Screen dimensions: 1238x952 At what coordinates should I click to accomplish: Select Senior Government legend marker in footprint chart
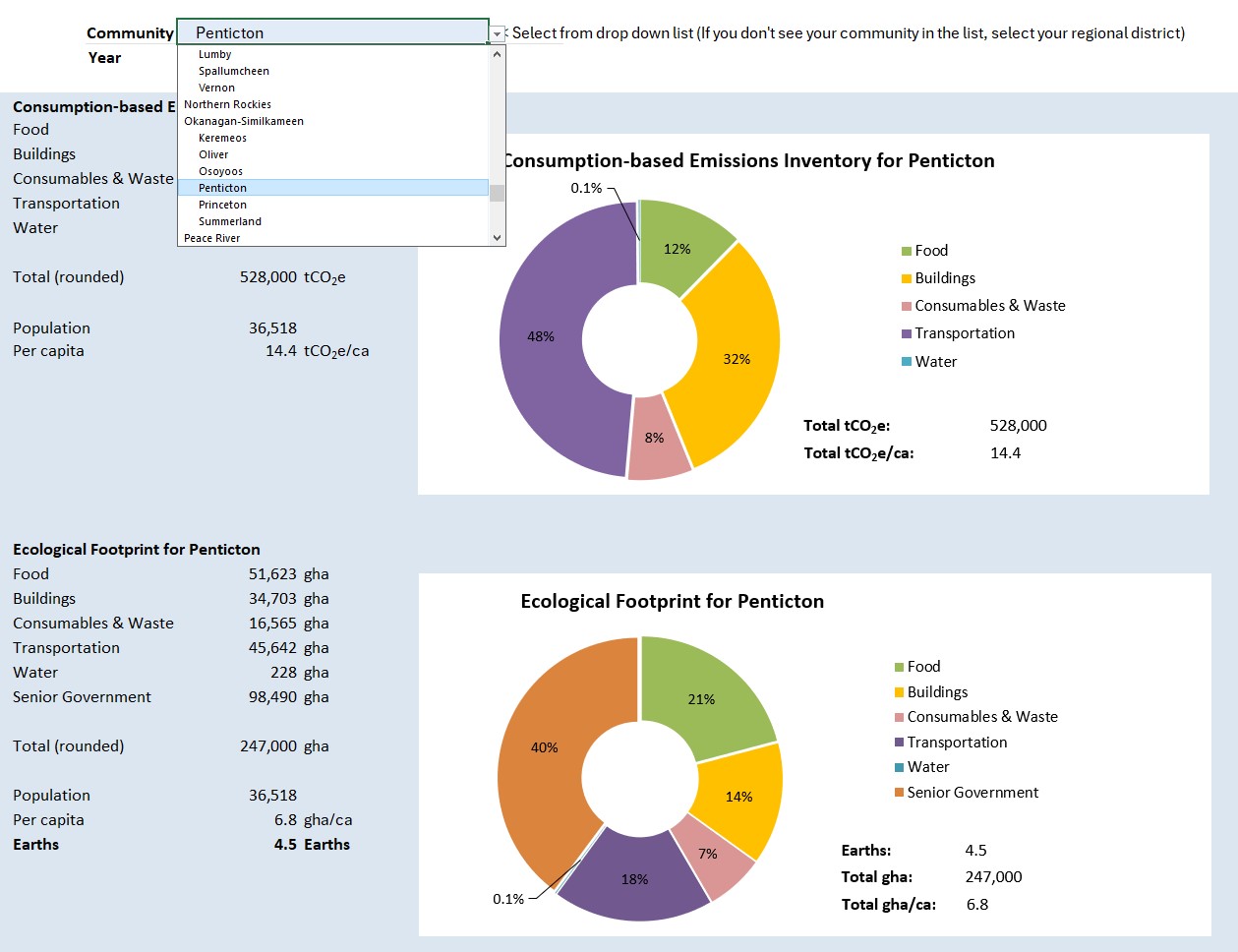(x=899, y=793)
